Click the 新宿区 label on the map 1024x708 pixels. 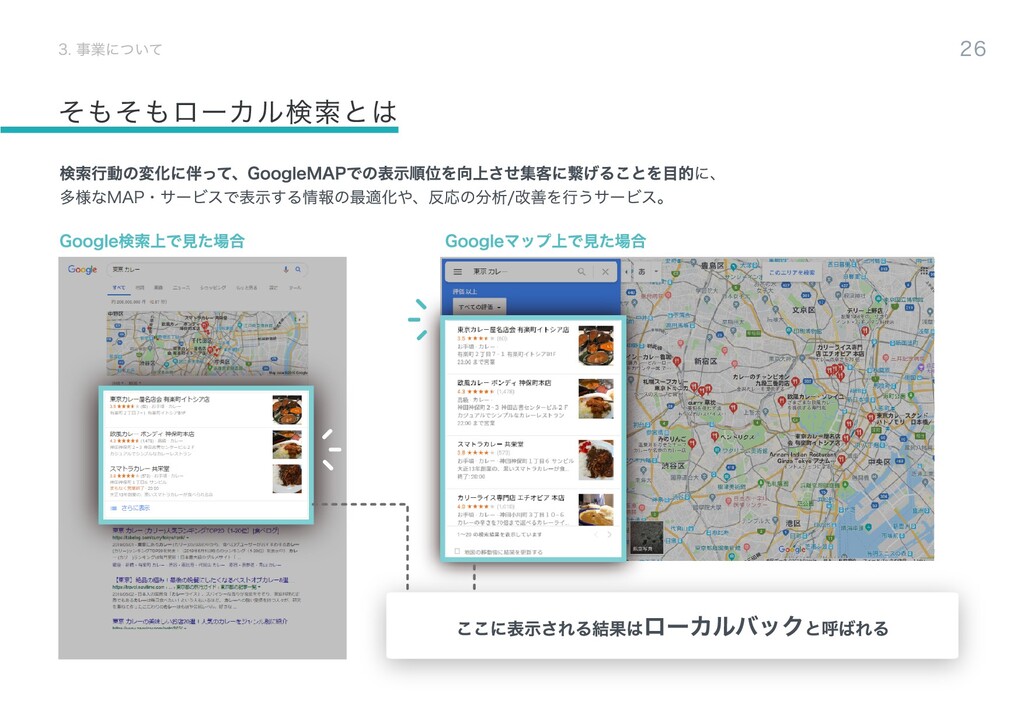pos(705,361)
